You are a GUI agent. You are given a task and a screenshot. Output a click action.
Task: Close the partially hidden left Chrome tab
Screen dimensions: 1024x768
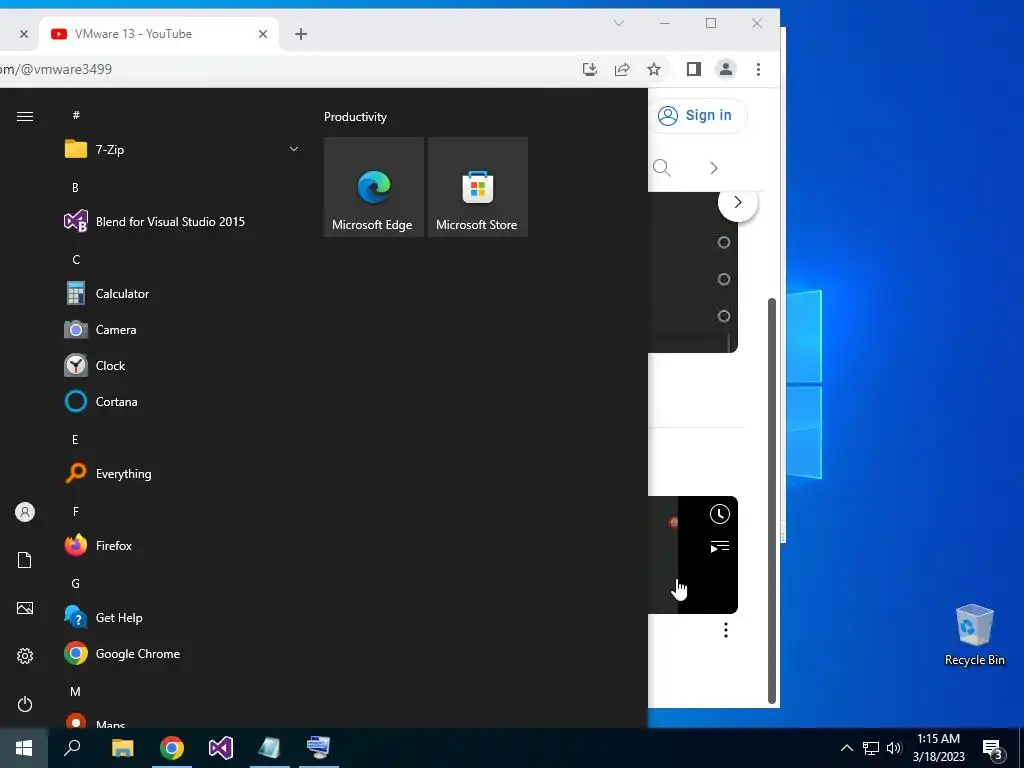tap(24, 34)
